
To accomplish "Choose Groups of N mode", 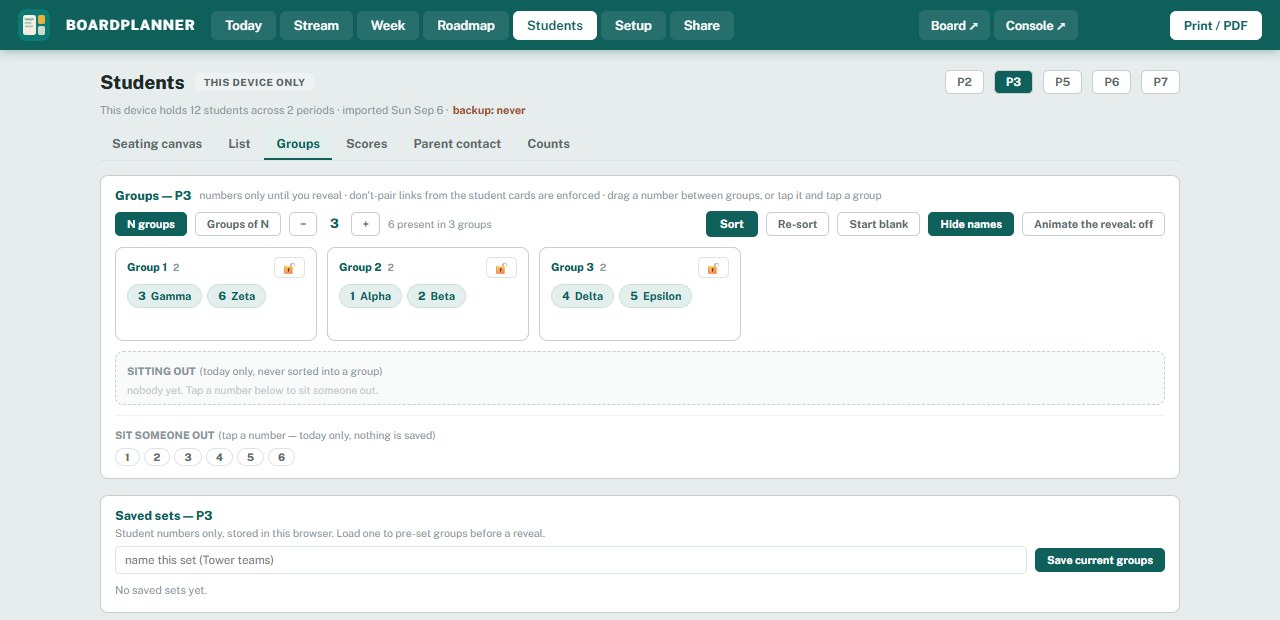I will pos(238,224).
